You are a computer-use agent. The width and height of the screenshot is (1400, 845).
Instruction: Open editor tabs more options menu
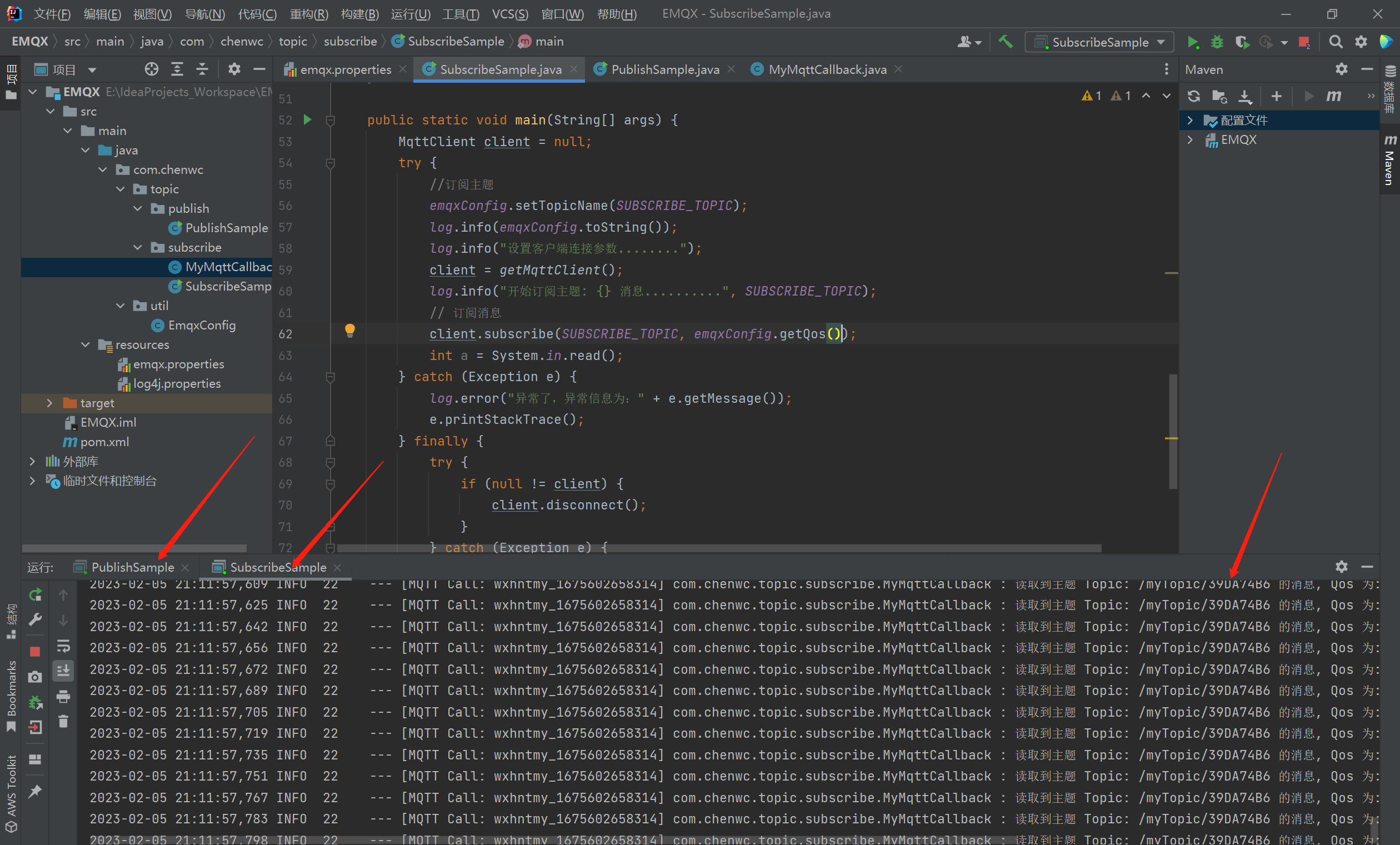tap(1166, 69)
